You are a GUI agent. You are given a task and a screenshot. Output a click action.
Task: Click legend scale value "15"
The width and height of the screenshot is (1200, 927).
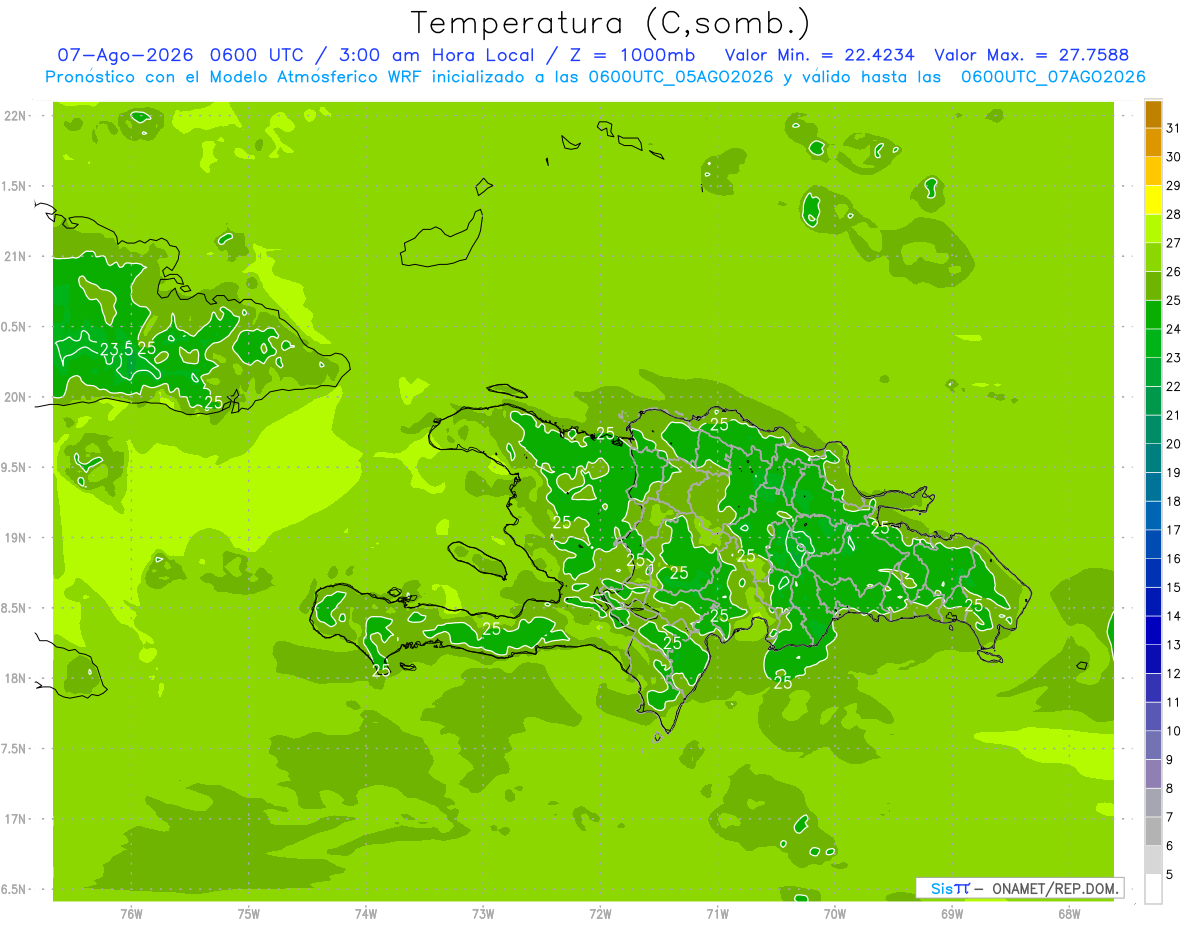point(1174,587)
